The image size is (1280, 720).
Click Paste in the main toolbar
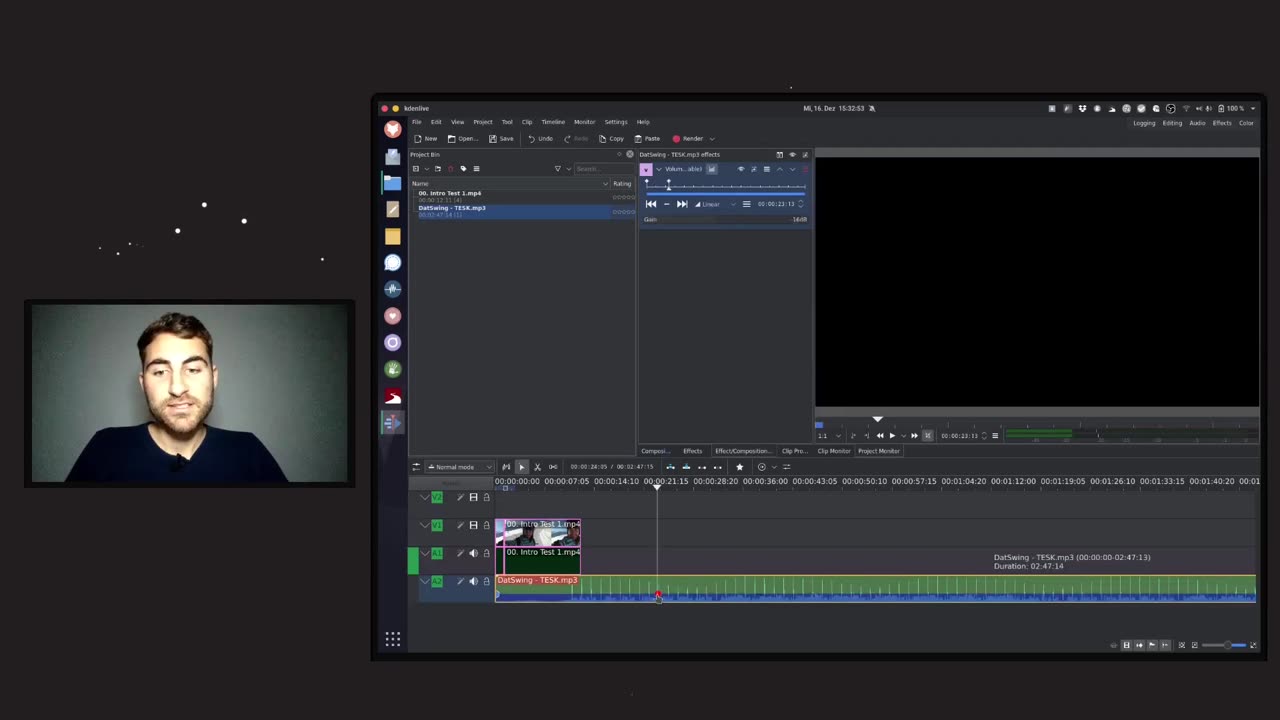point(647,138)
